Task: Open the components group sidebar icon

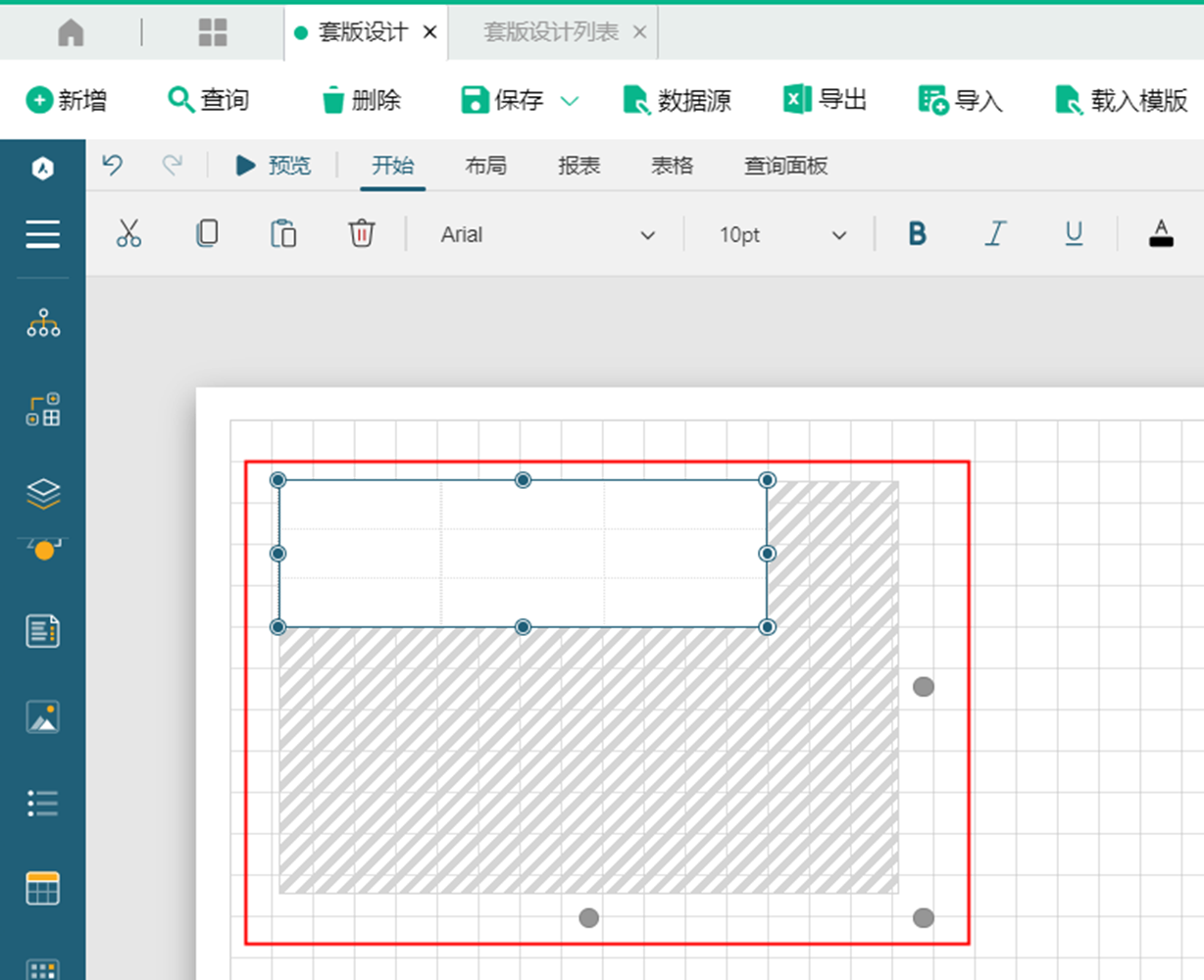Action: (43, 410)
